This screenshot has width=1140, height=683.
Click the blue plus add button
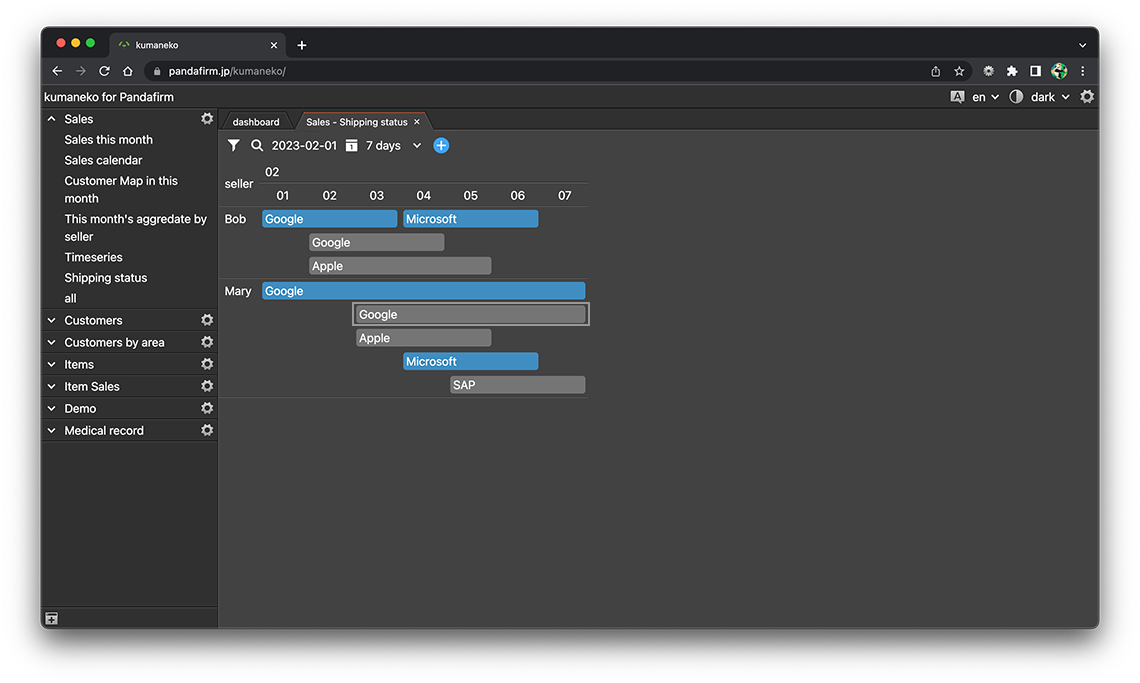point(441,146)
